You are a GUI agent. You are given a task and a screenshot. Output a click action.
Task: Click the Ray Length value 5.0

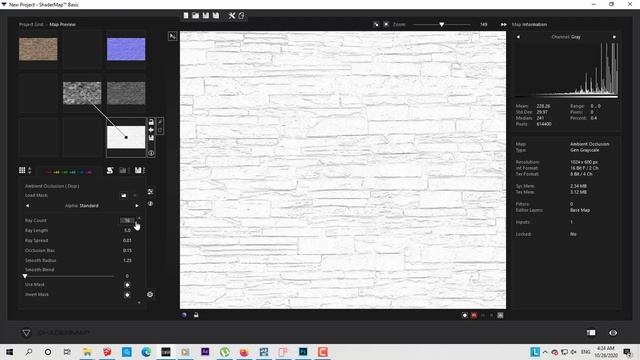coord(127,231)
